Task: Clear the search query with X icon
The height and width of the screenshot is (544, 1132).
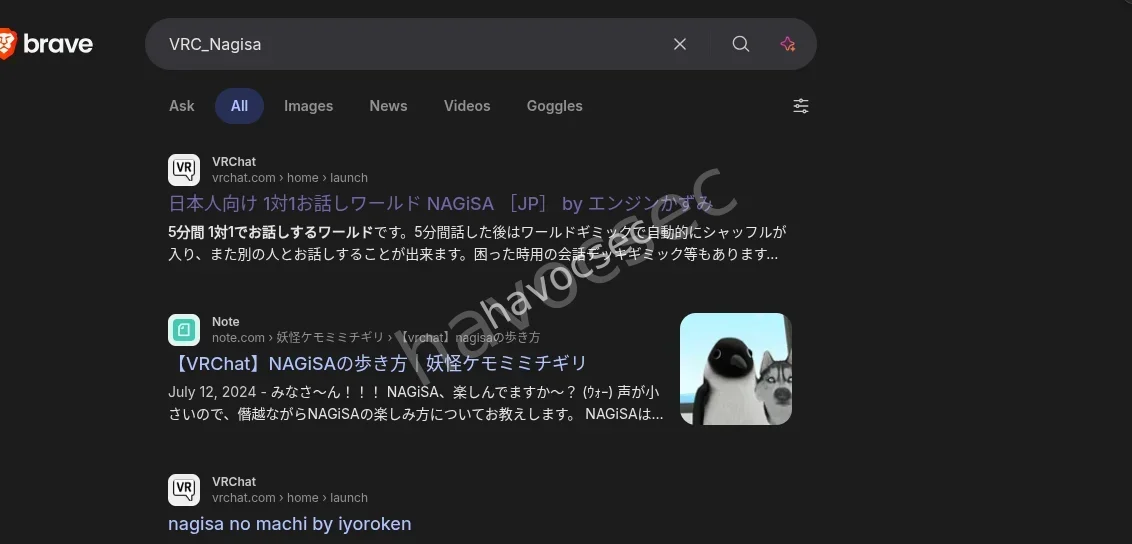Action: [x=679, y=44]
